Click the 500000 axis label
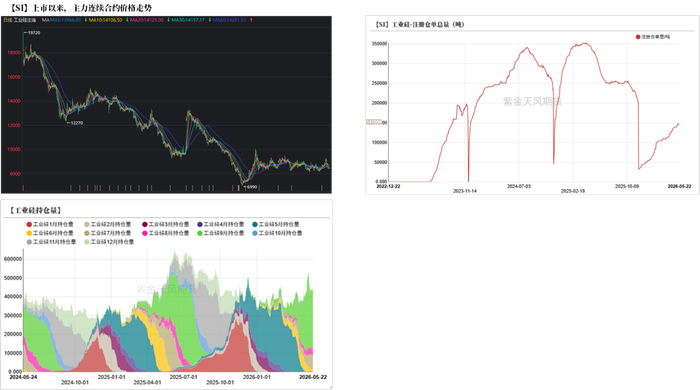 13,278
